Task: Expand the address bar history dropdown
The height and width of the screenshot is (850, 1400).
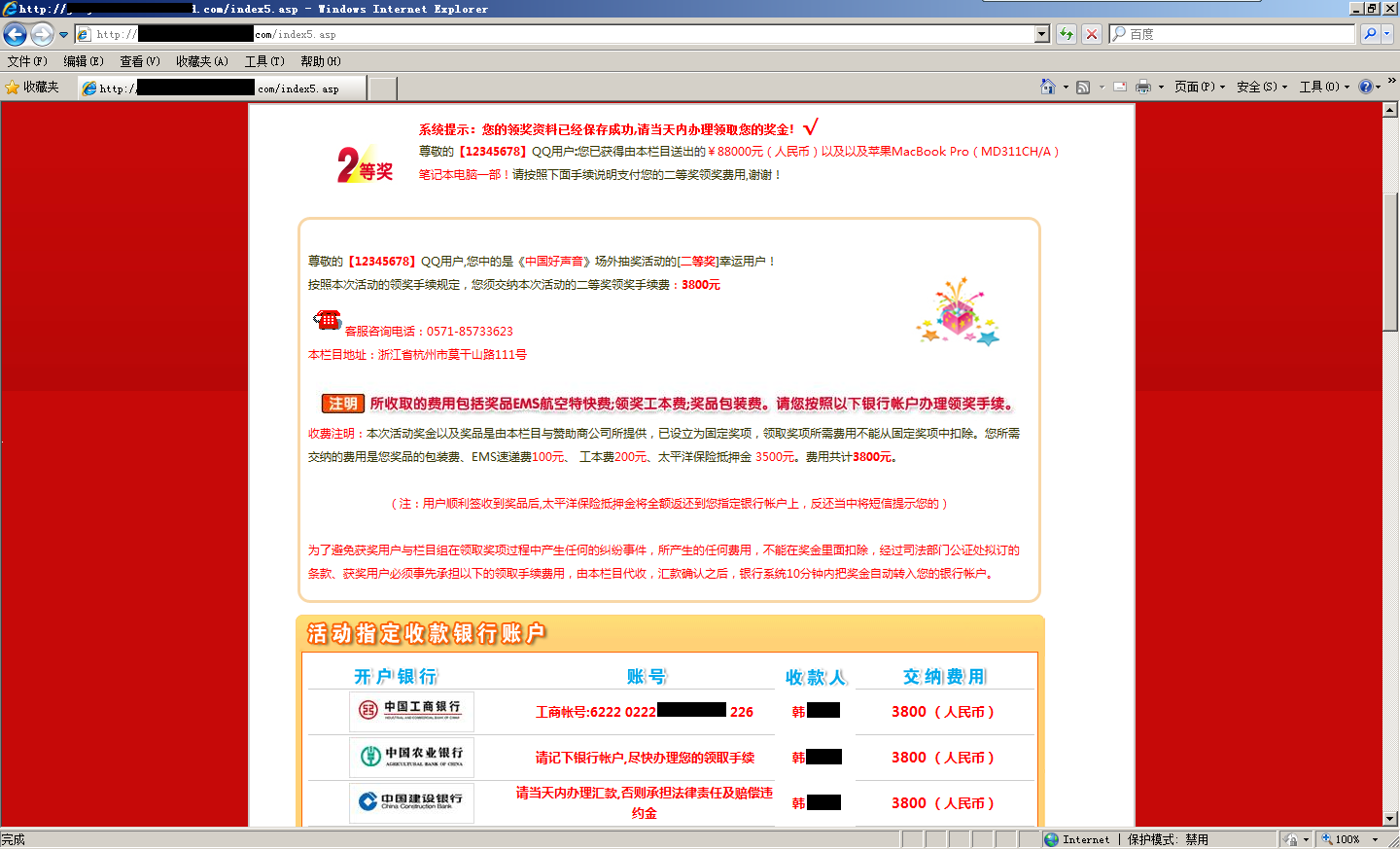Action: tap(1042, 34)
